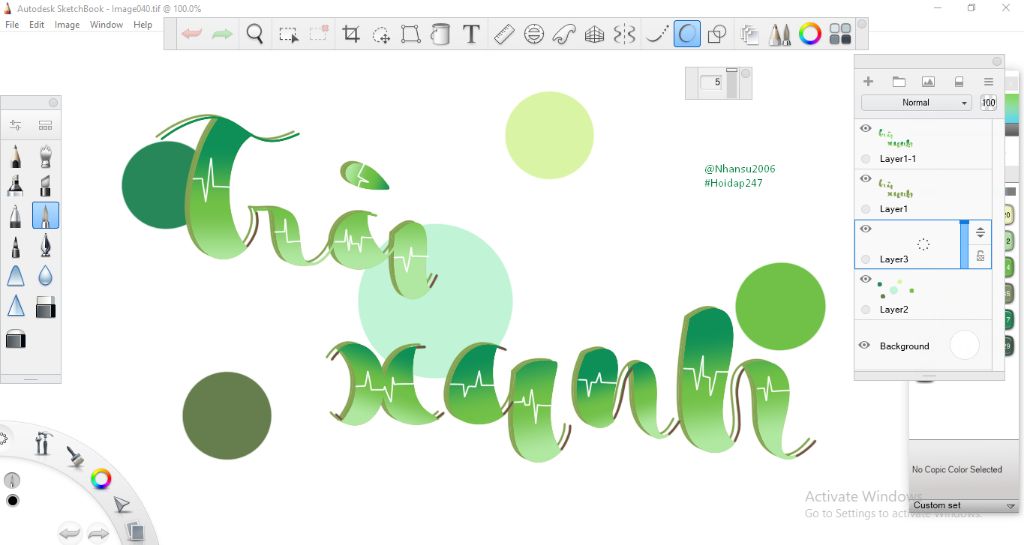Open the Edit menu
This screenshot has height=545, width=1024.
[x=37, y=25]
